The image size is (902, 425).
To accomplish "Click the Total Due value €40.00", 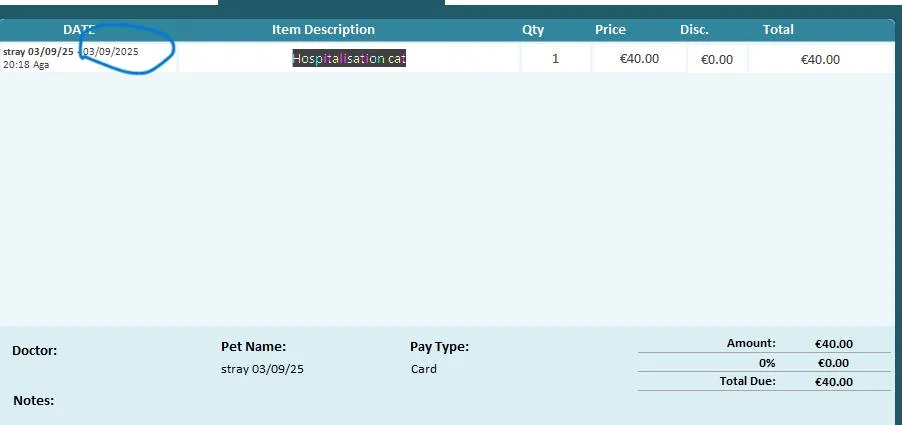I will click(x=834, y=382).
